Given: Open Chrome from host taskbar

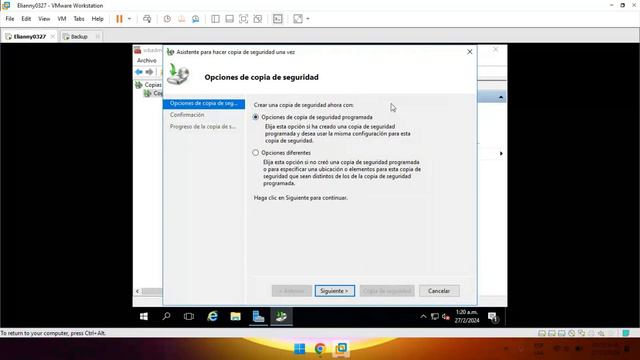Looking at the screenshot, I should click(320, 349).
